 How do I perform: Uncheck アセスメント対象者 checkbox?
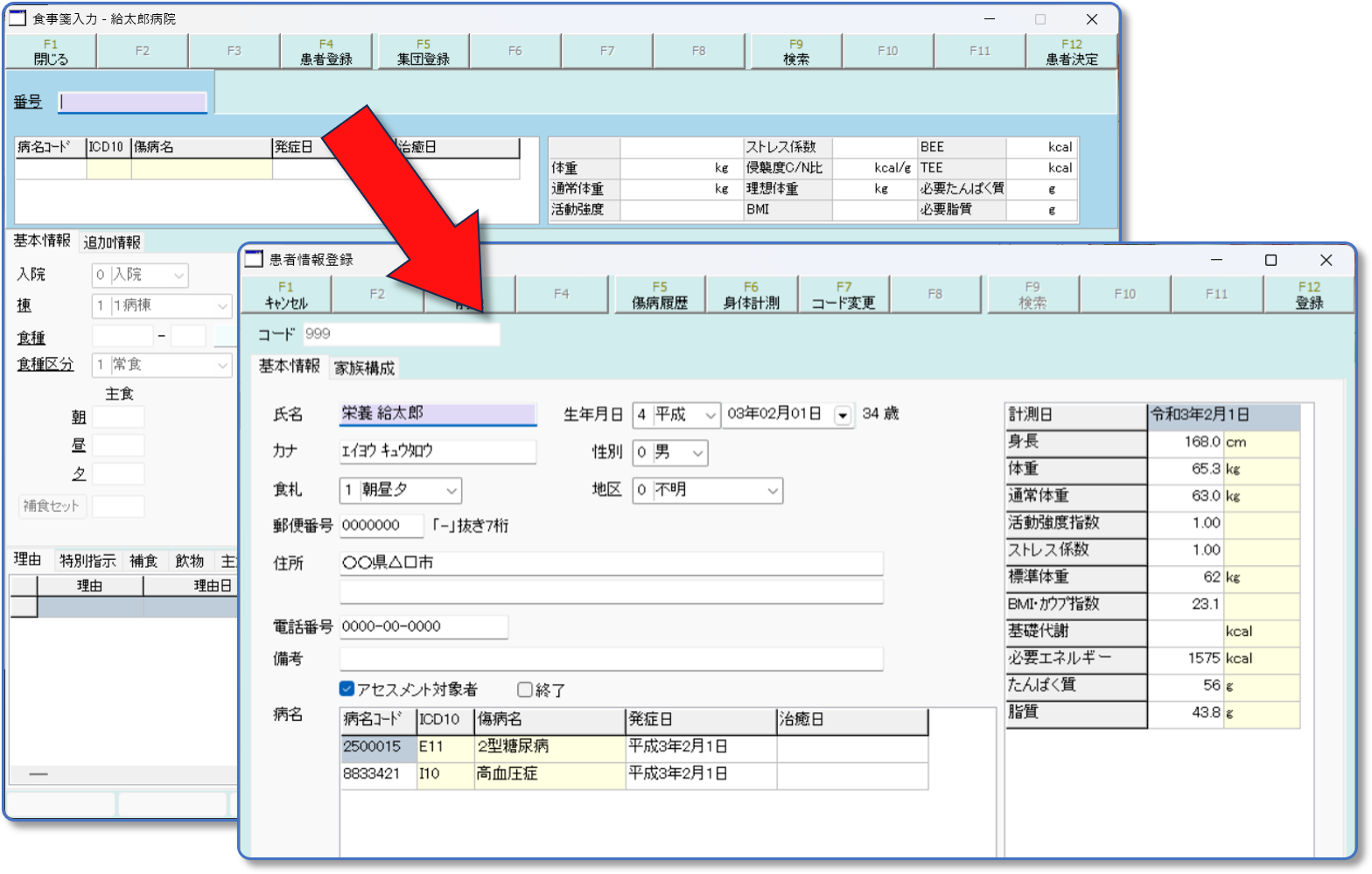pos(347,689)
